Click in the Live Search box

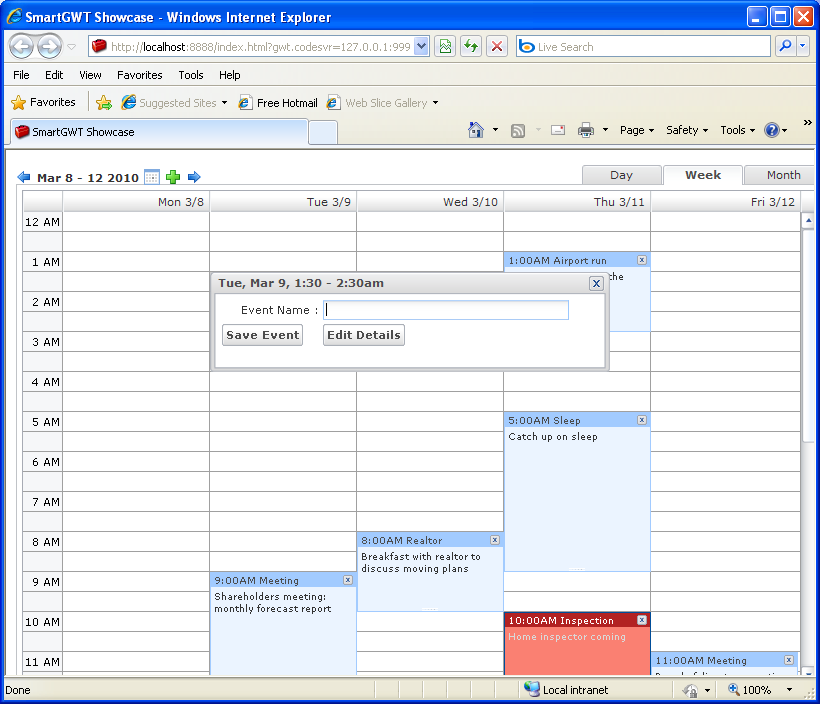click(643, 47)
